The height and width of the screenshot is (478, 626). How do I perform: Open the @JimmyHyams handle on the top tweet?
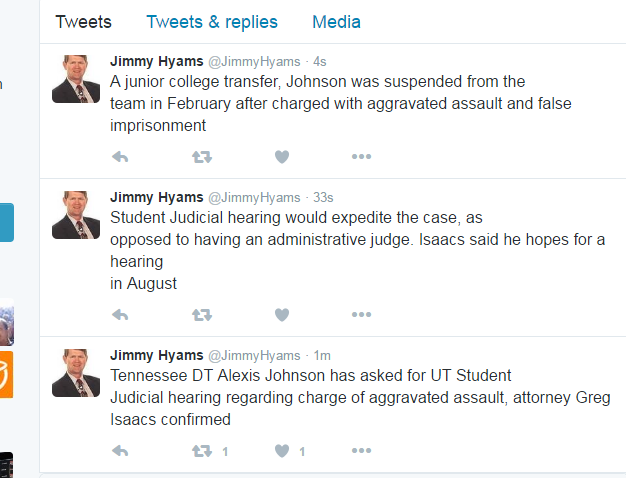point(254,61)
